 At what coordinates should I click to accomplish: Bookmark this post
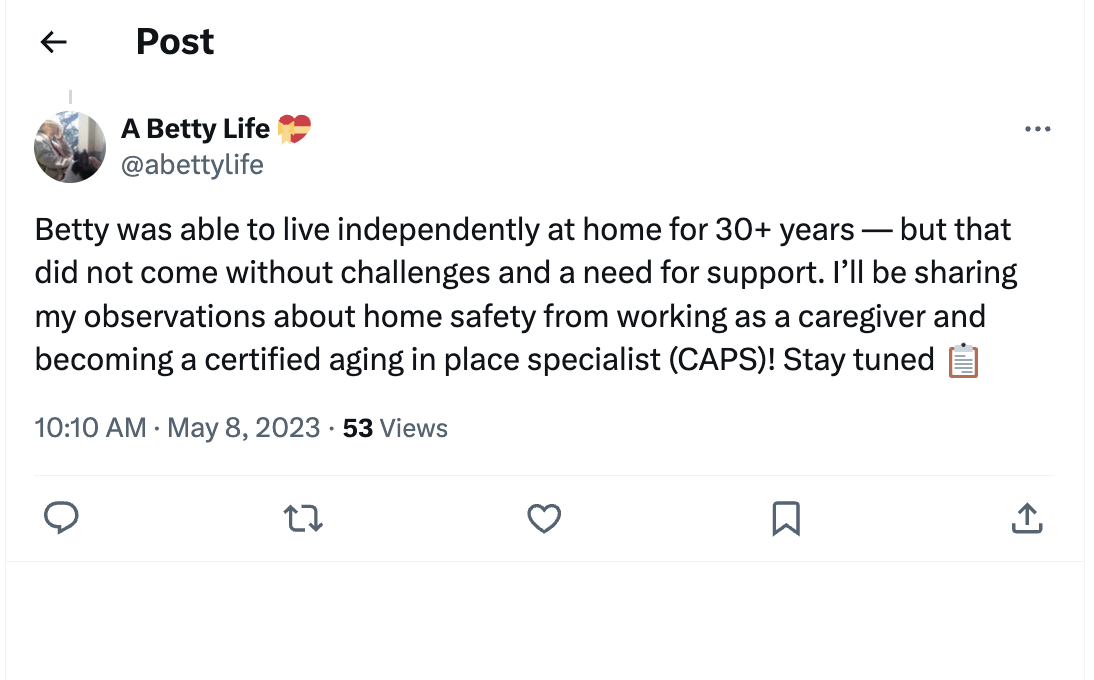(x=786, y=518)
